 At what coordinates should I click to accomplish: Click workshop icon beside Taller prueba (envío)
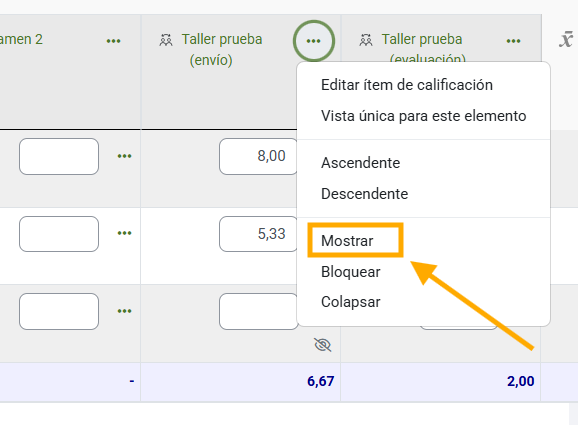(x=166, y=39)
